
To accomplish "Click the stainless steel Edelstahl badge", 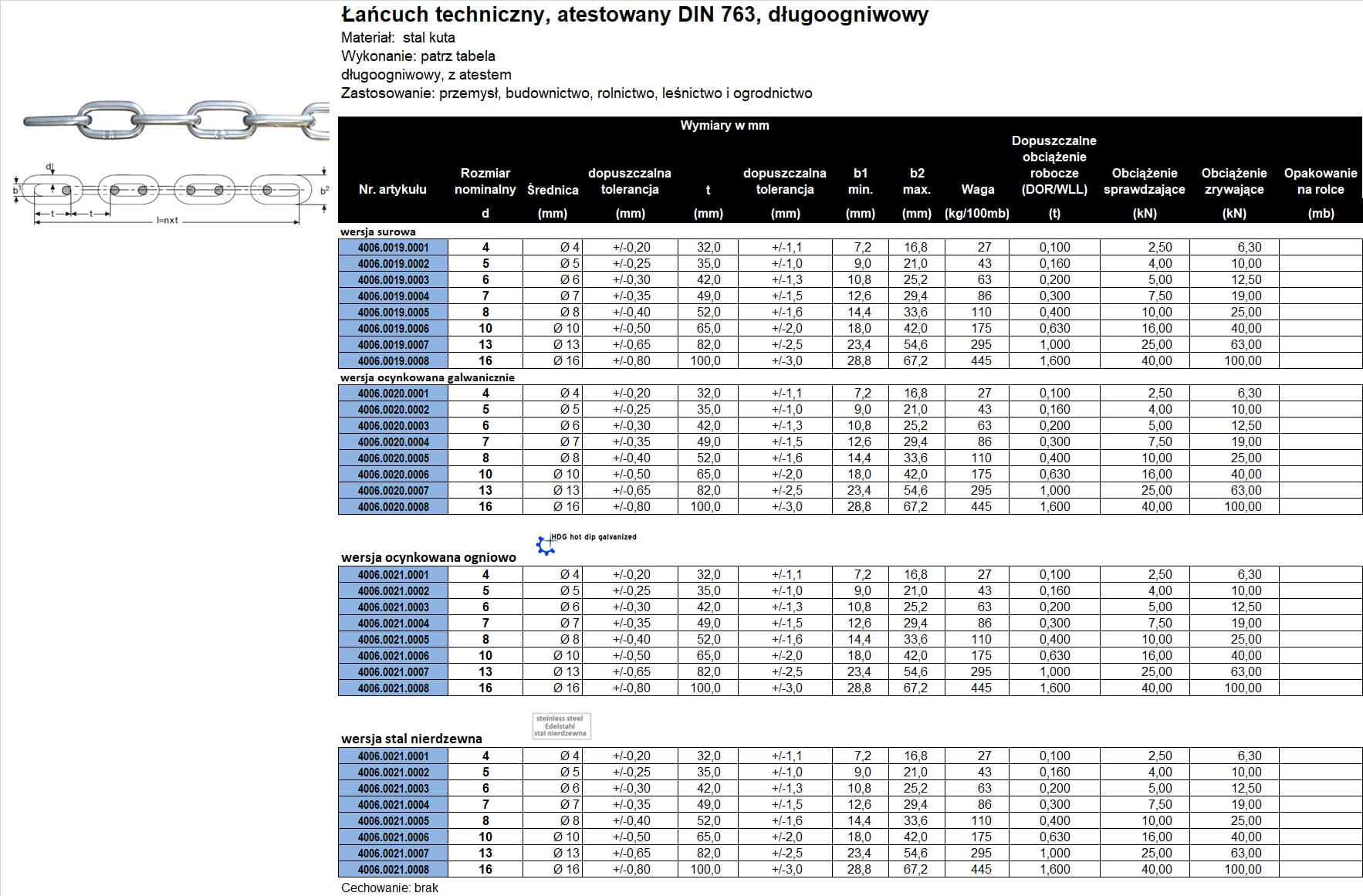I will (561, 726).
